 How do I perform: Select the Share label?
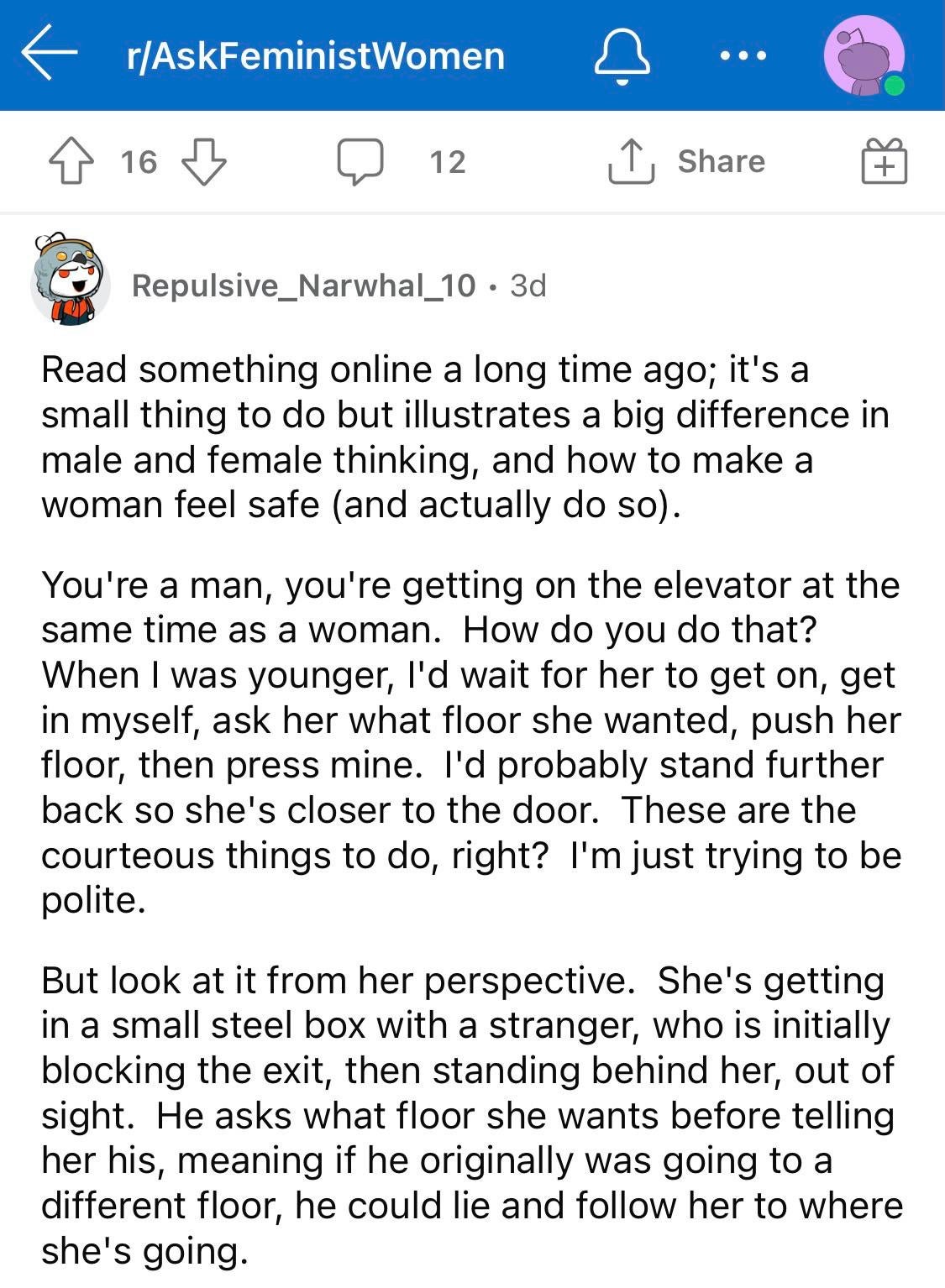pyautogui.click(x=722, y=160)
